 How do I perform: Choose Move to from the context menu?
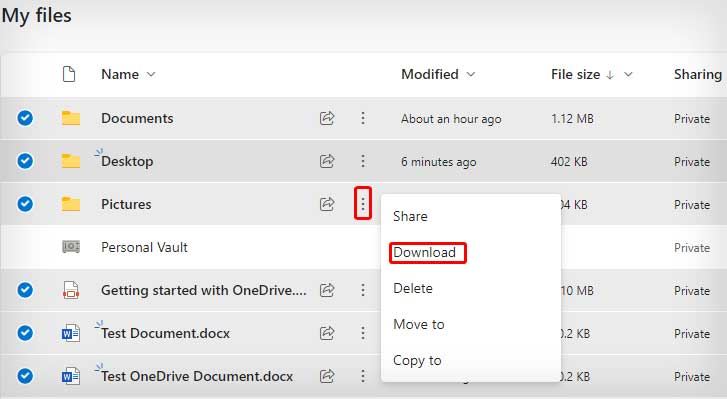click(x=419, y=324)
